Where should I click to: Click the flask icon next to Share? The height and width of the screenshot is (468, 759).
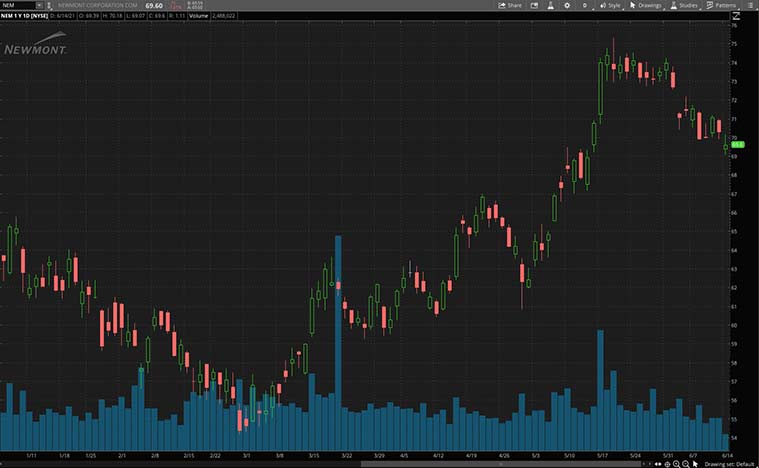(550, 5)
